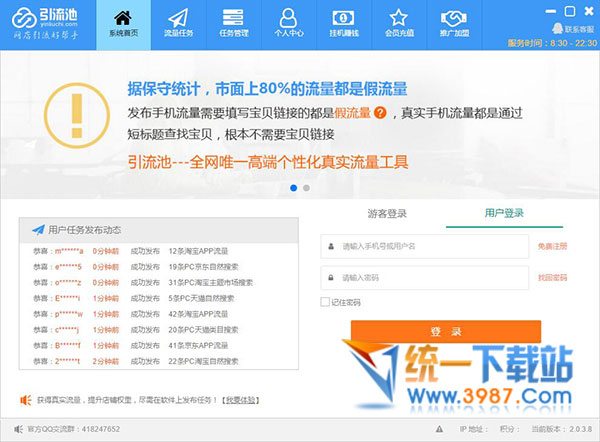Open the 找回密码 link
This screenshot has height=442, width=600.
(x=552, y=278)
